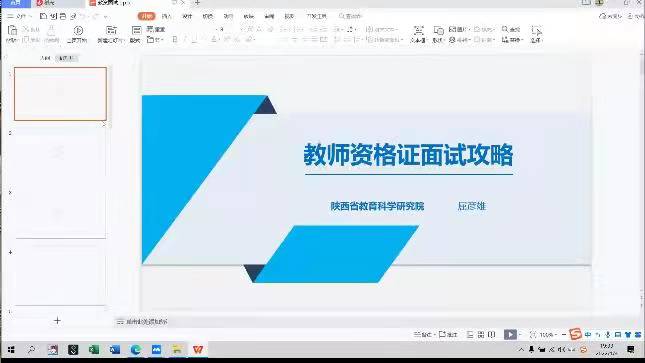Click the add slide plus button
The height and width of the screenshot is (363, 645).
coord(57,321)
